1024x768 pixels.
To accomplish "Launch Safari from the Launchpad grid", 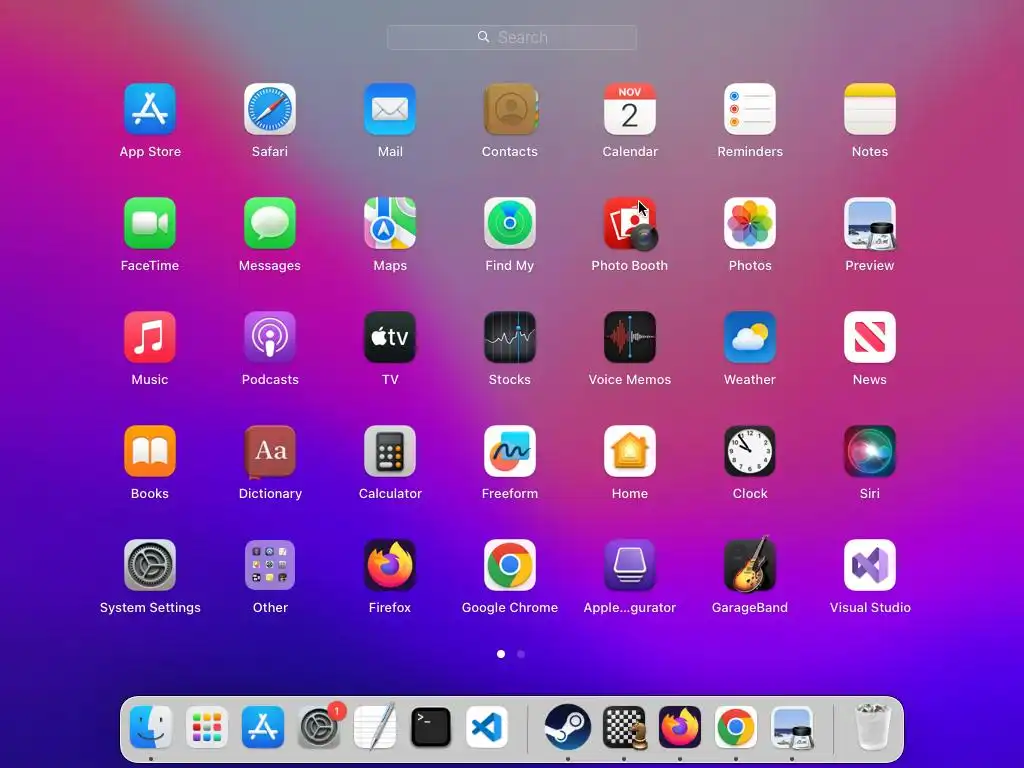I will coord(270,109).
